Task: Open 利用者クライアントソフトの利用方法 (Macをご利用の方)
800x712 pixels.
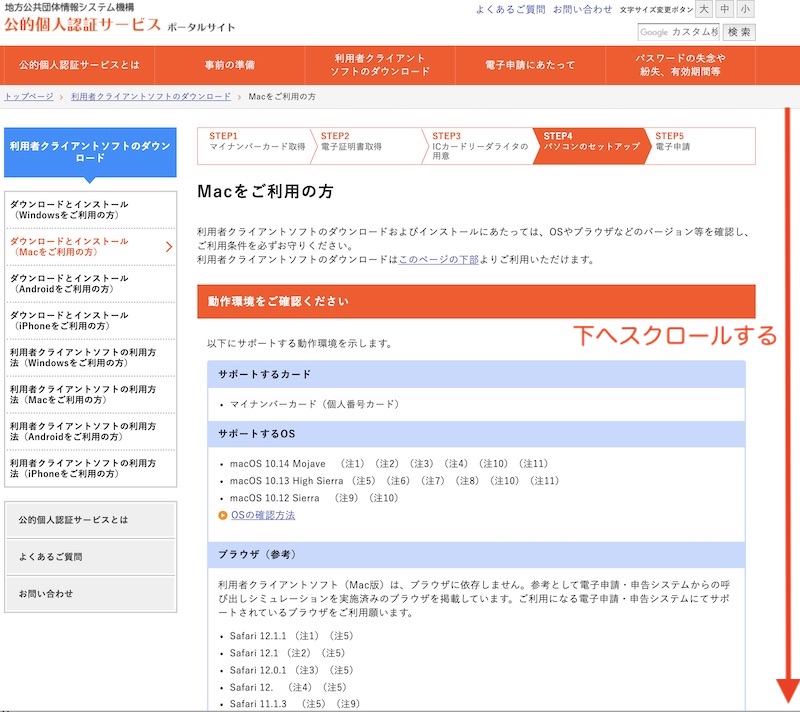Action: pos(90,395)
